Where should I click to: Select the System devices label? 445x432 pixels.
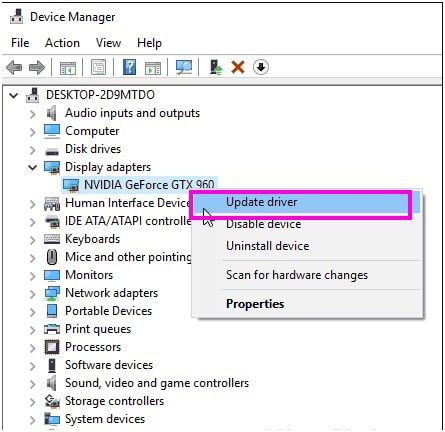[x=105, y=419]
